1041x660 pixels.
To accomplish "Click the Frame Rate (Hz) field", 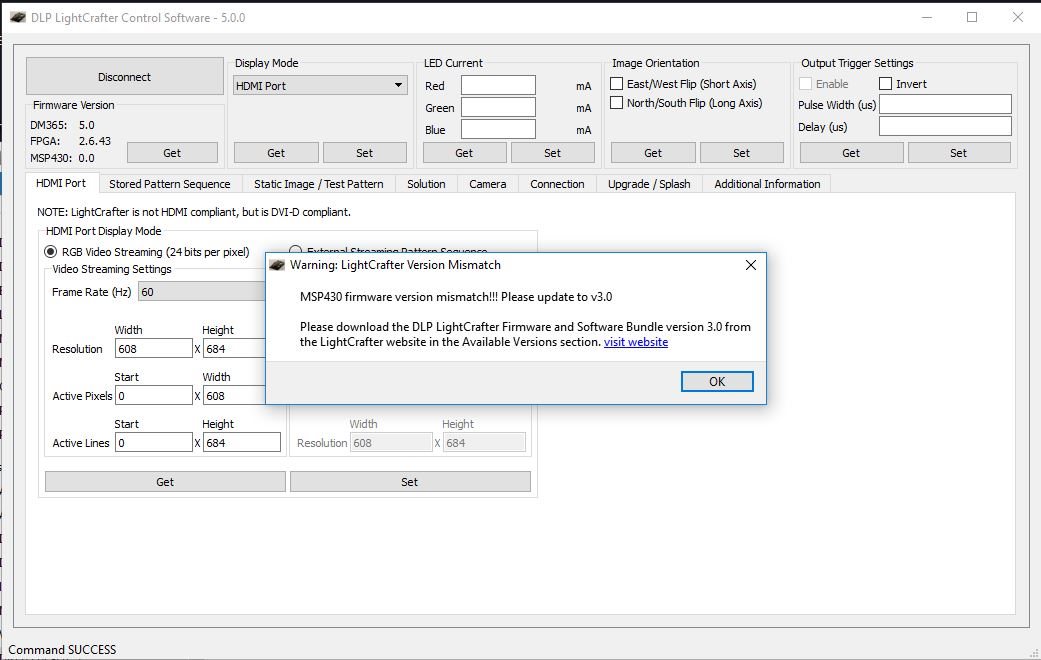I will tap(201, 291).
